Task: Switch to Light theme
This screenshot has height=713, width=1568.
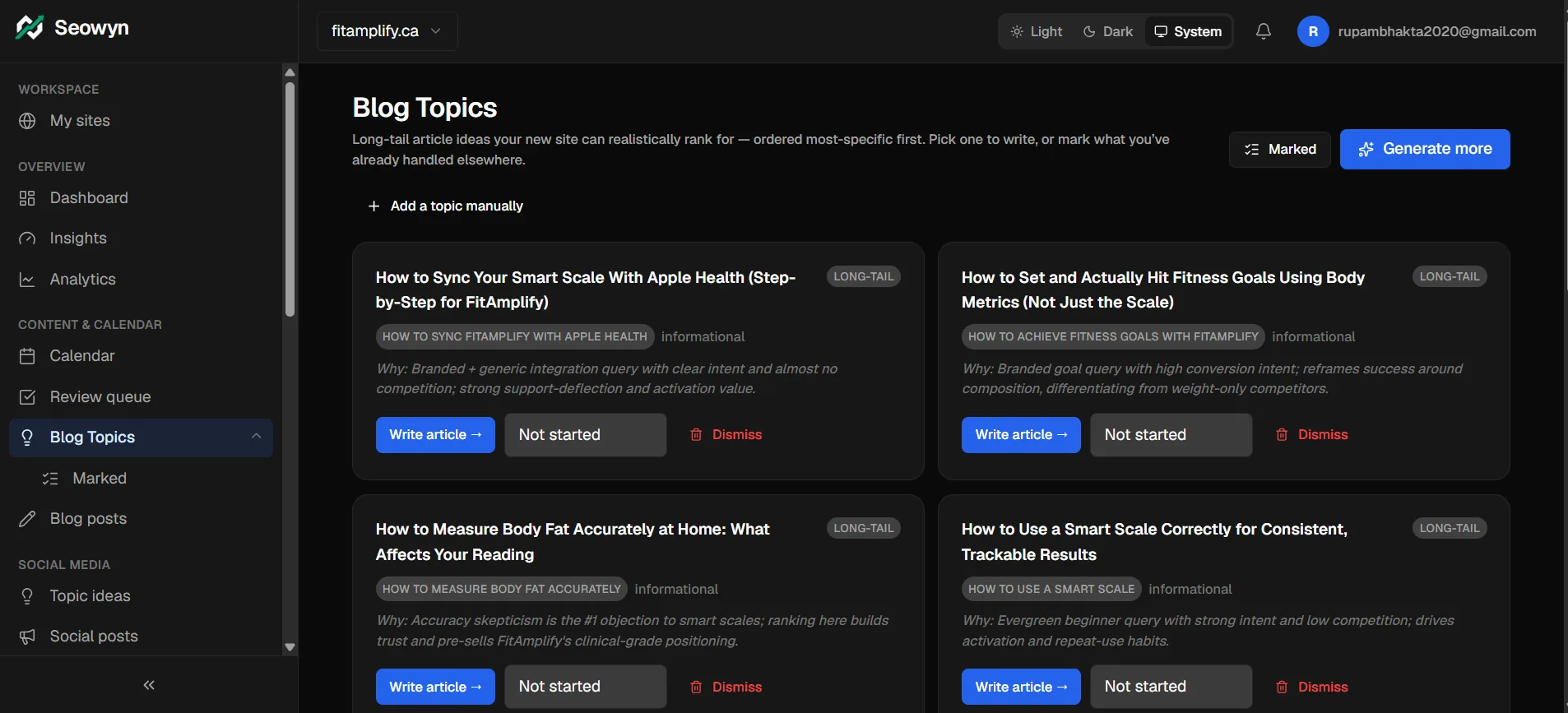Action: pyautogui.click(x=1036, y=31)
